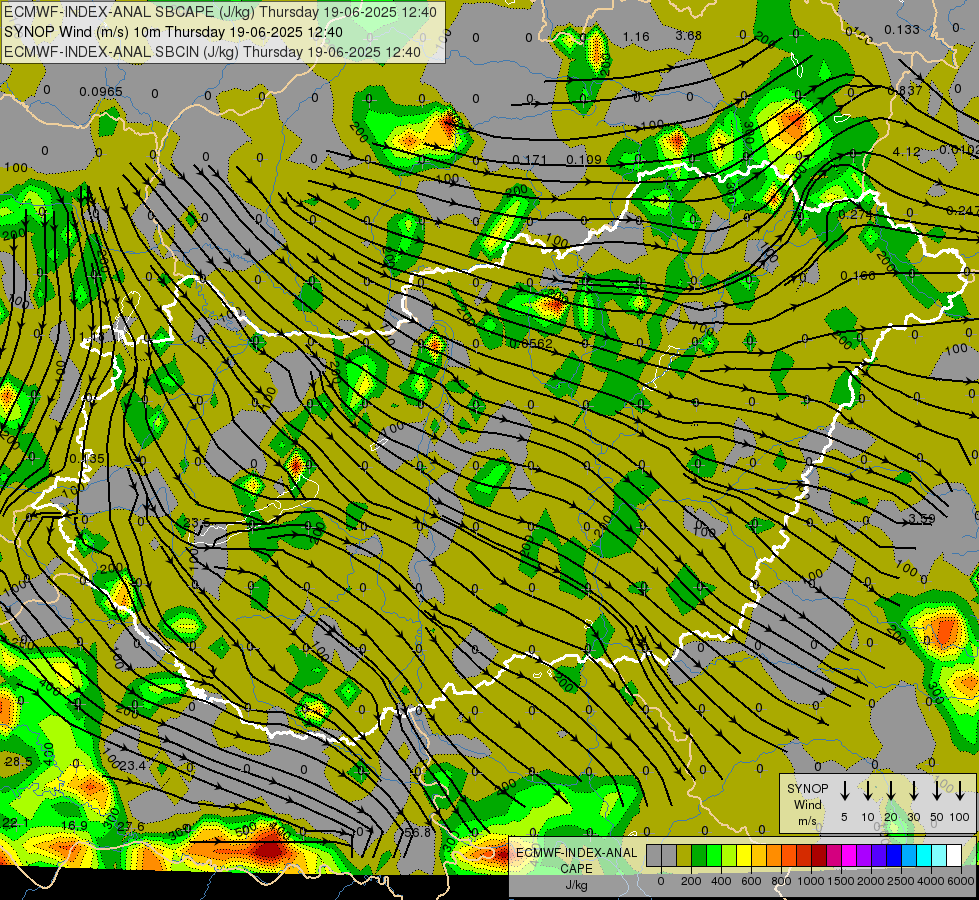Screen dimensions: 979x900
Task: Click the map value 0.171
Action: click(529, 161)
